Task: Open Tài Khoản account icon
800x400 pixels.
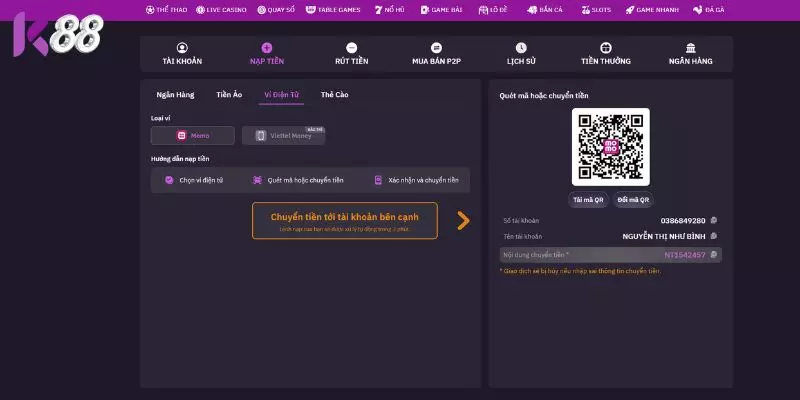Action: pyautogui.click(x=182, y=48)
